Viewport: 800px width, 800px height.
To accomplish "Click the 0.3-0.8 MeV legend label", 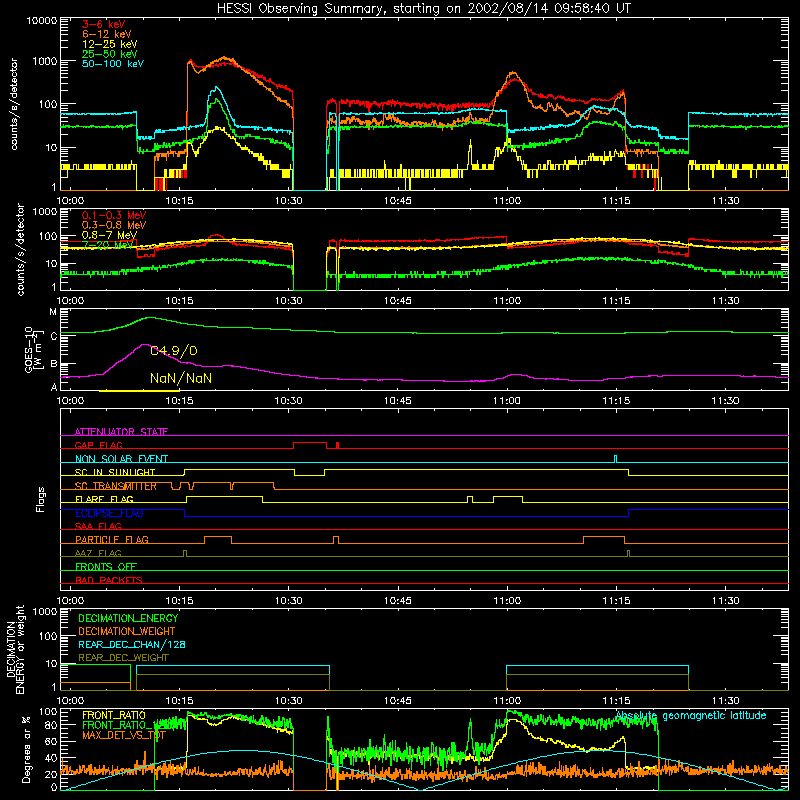I will coord(114,225).
